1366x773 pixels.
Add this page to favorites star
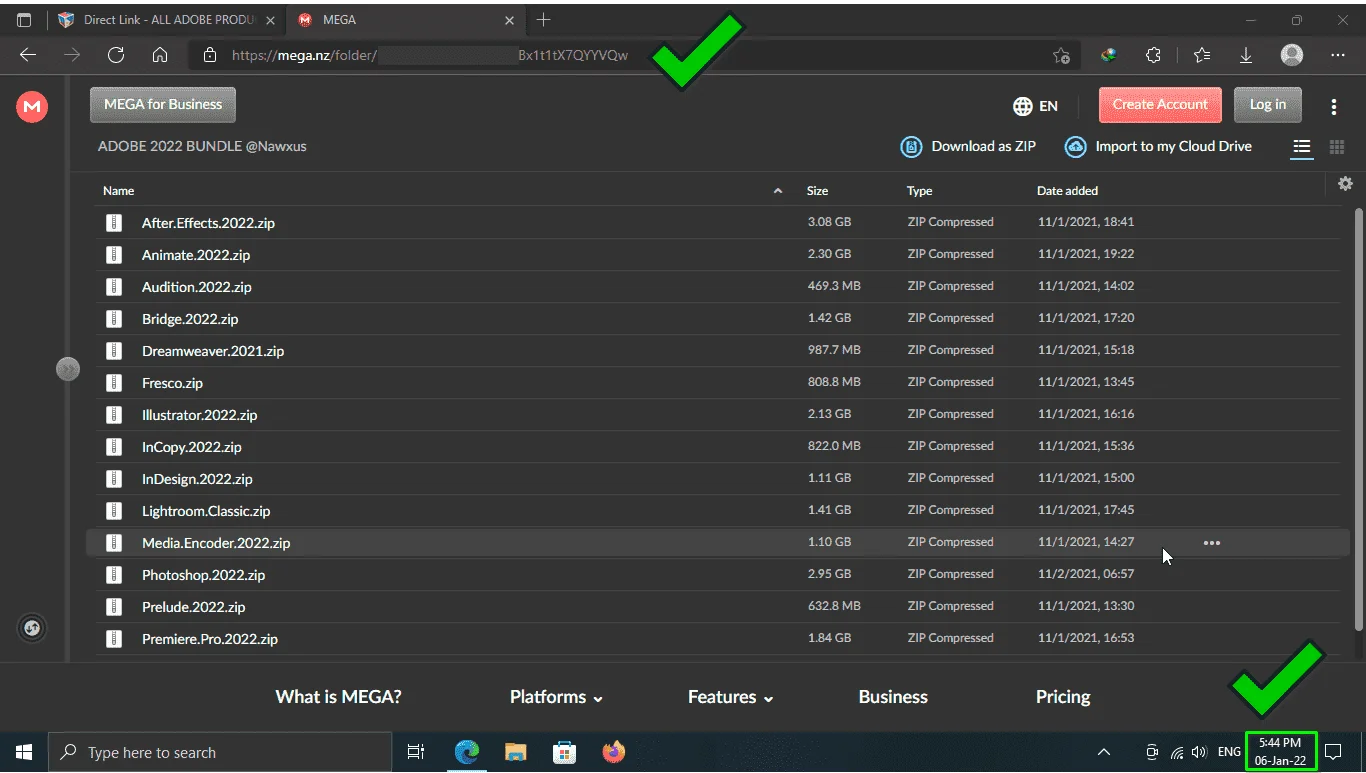click(1061, 56)
